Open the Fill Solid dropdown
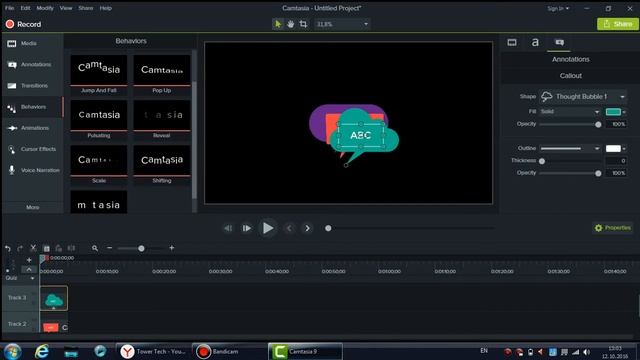640x360 pixels. point(570,111)
